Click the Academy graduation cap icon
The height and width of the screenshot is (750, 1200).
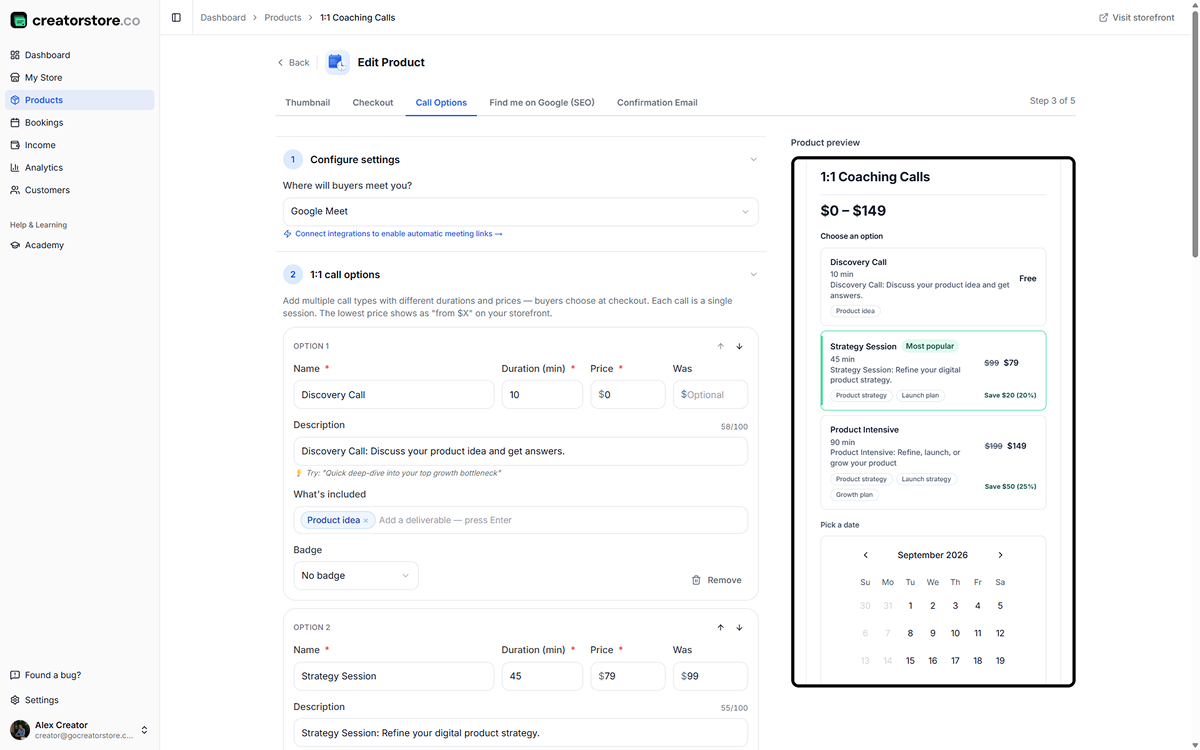15,245
